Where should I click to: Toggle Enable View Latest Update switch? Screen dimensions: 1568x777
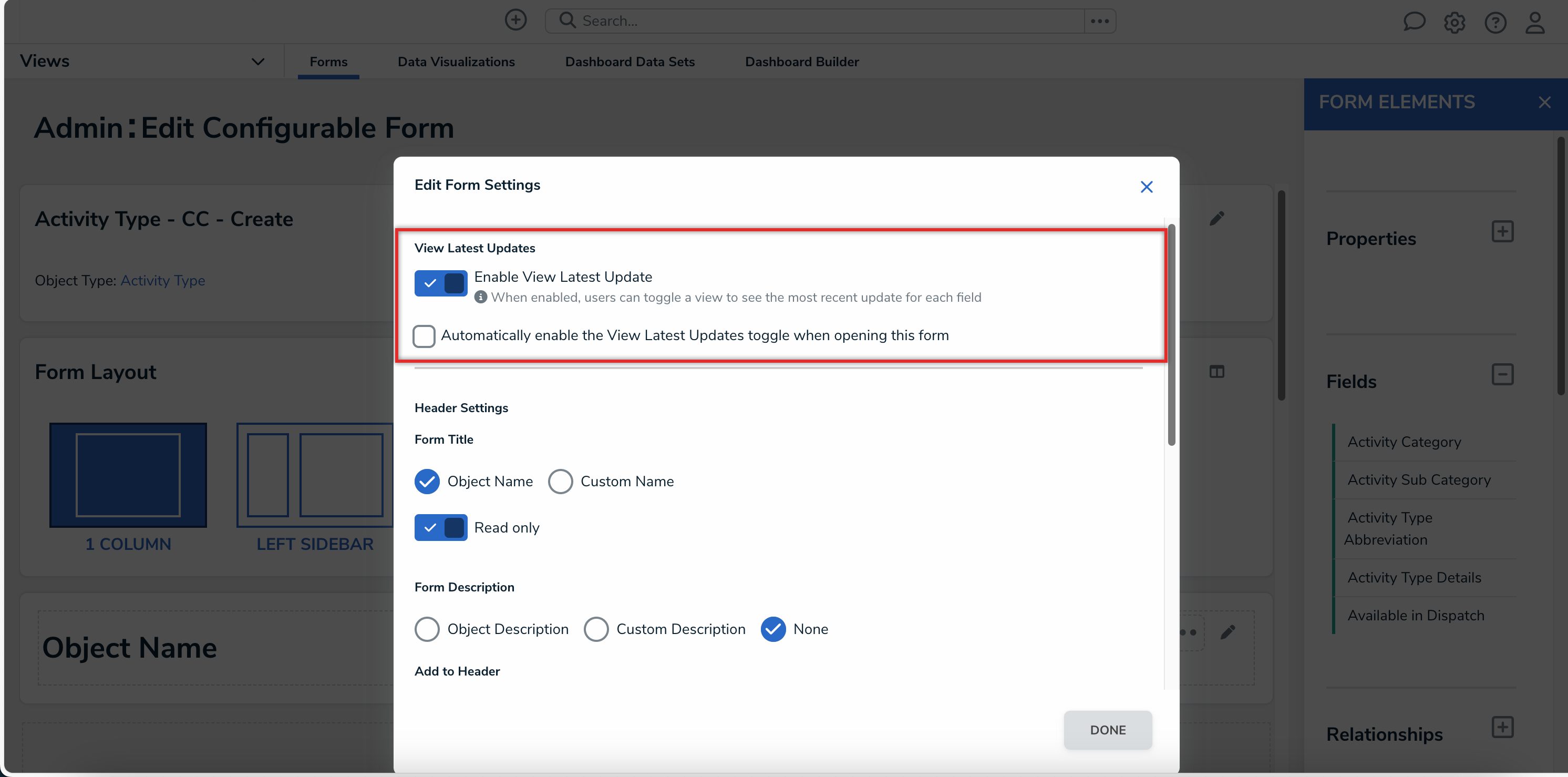click(x=441, y=283)
